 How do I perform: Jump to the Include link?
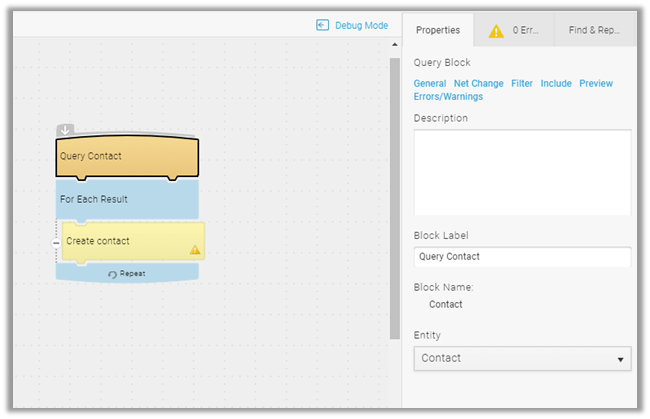tap(556, 83)
